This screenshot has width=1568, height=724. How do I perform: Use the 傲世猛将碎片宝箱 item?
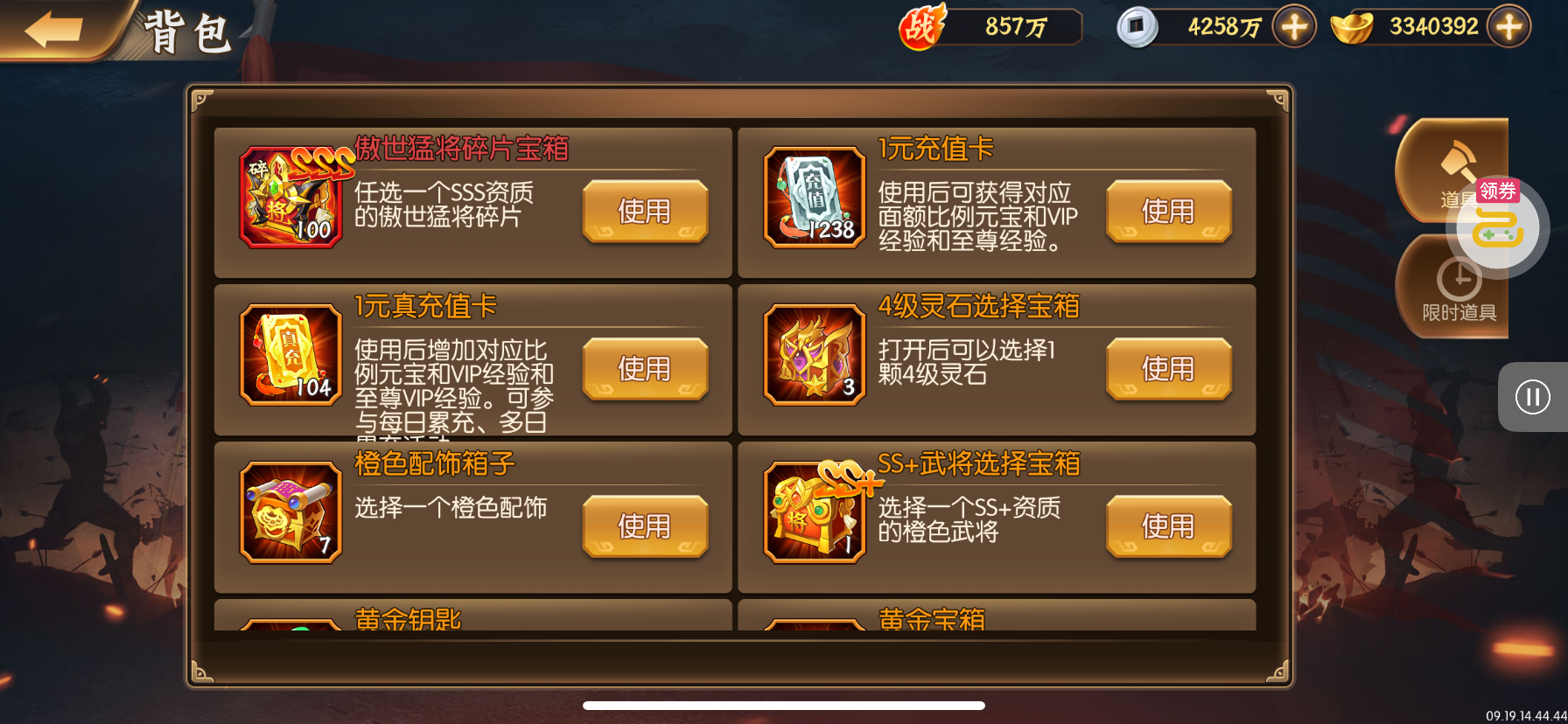[x=645, y=211]
